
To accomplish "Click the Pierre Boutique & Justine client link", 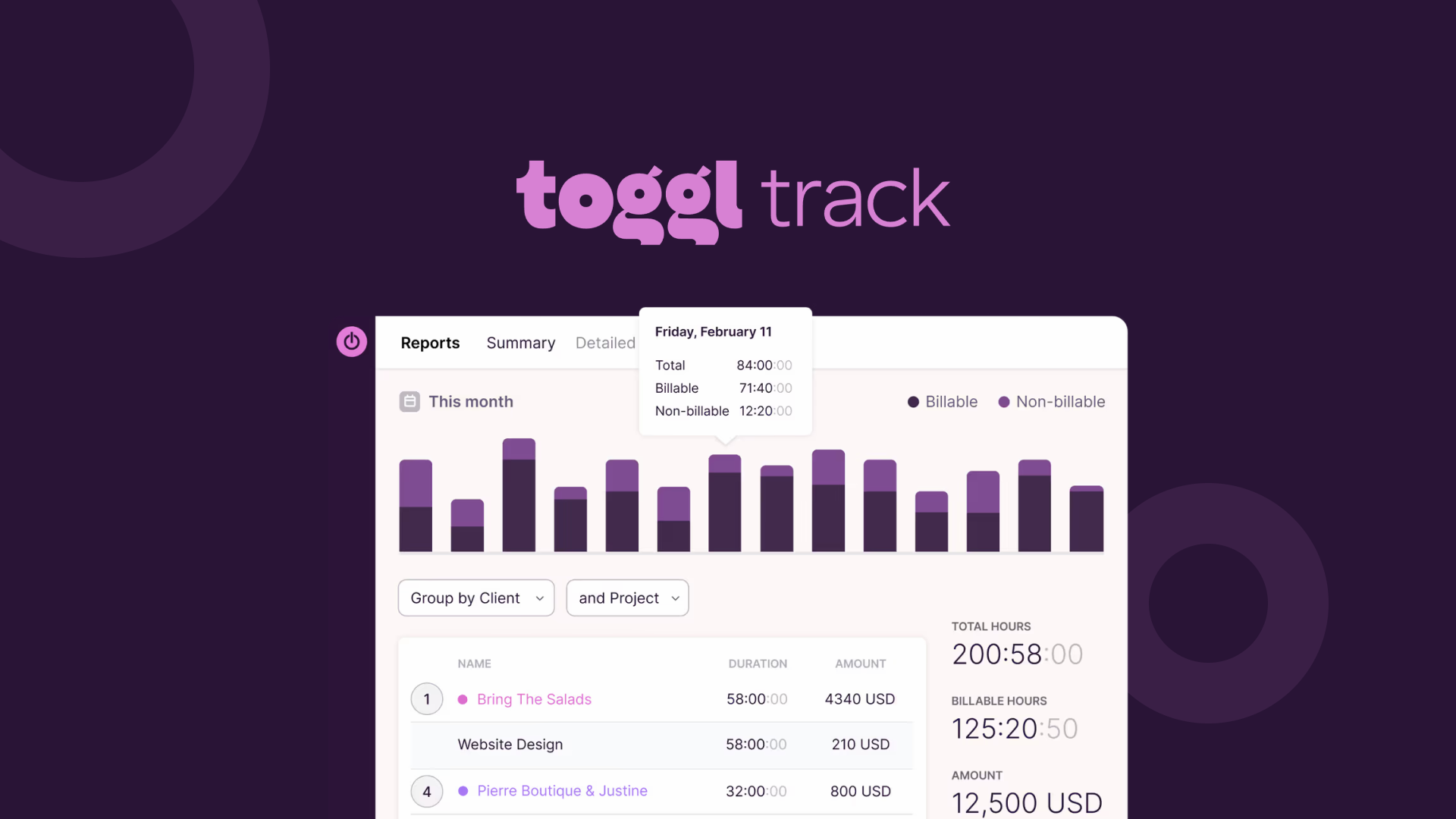I will coord(562,791).
